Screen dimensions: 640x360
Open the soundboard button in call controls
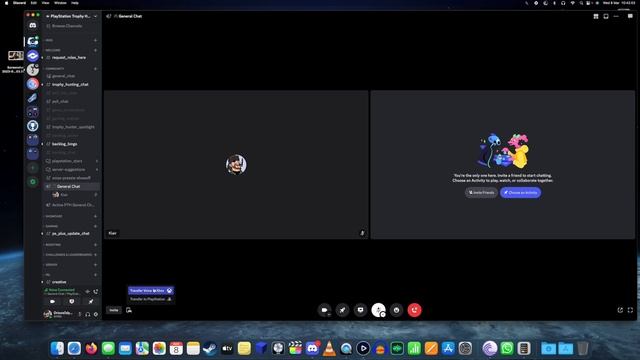(x=396, y=310)
